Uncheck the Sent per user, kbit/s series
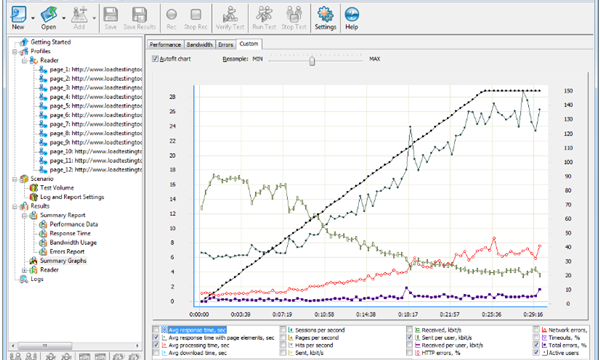 (409, 337)
